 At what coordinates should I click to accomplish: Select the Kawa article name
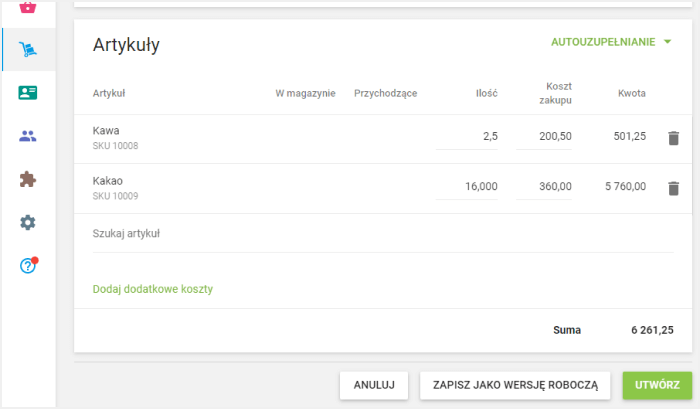[x=106, y=131]
